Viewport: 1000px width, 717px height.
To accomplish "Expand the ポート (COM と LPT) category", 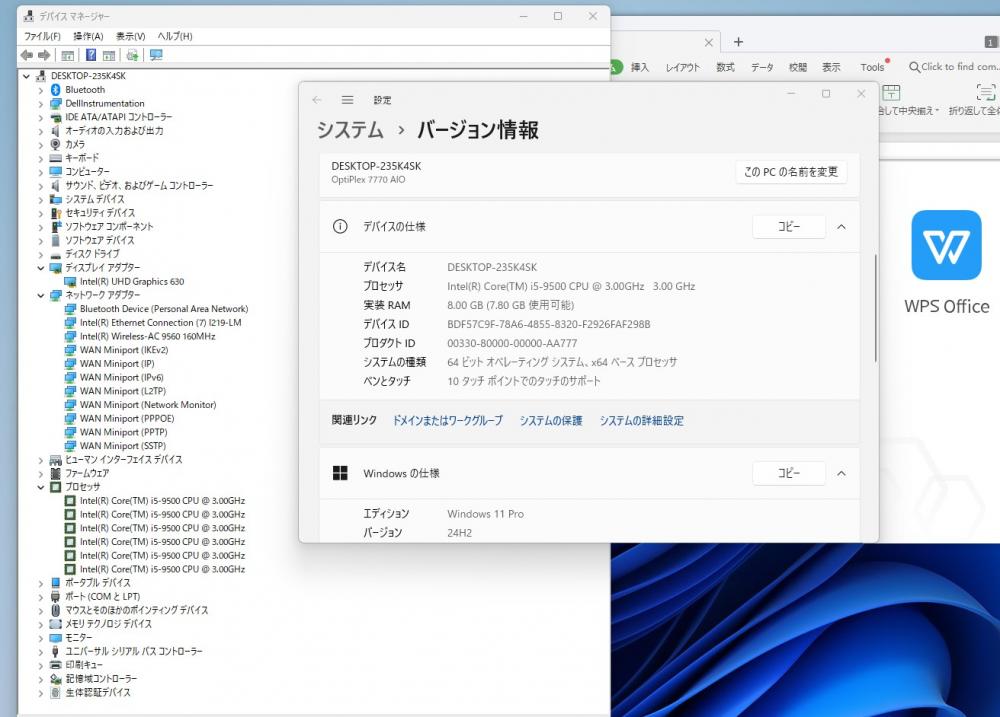I will 41,597.
